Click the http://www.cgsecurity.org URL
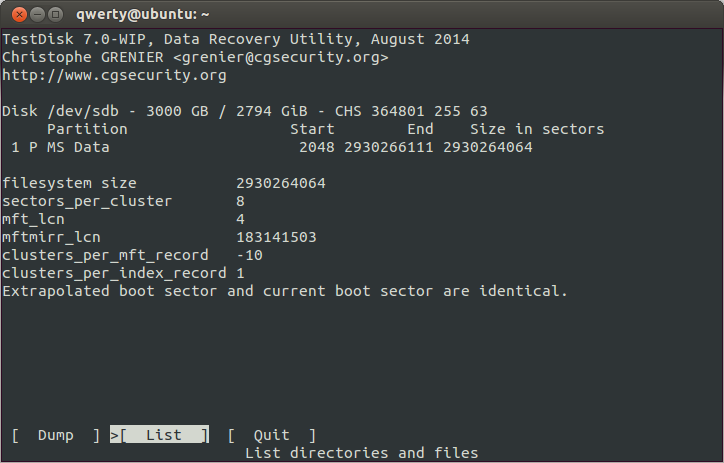This screenshot has width=724, height=463. (x=115, y=75)
